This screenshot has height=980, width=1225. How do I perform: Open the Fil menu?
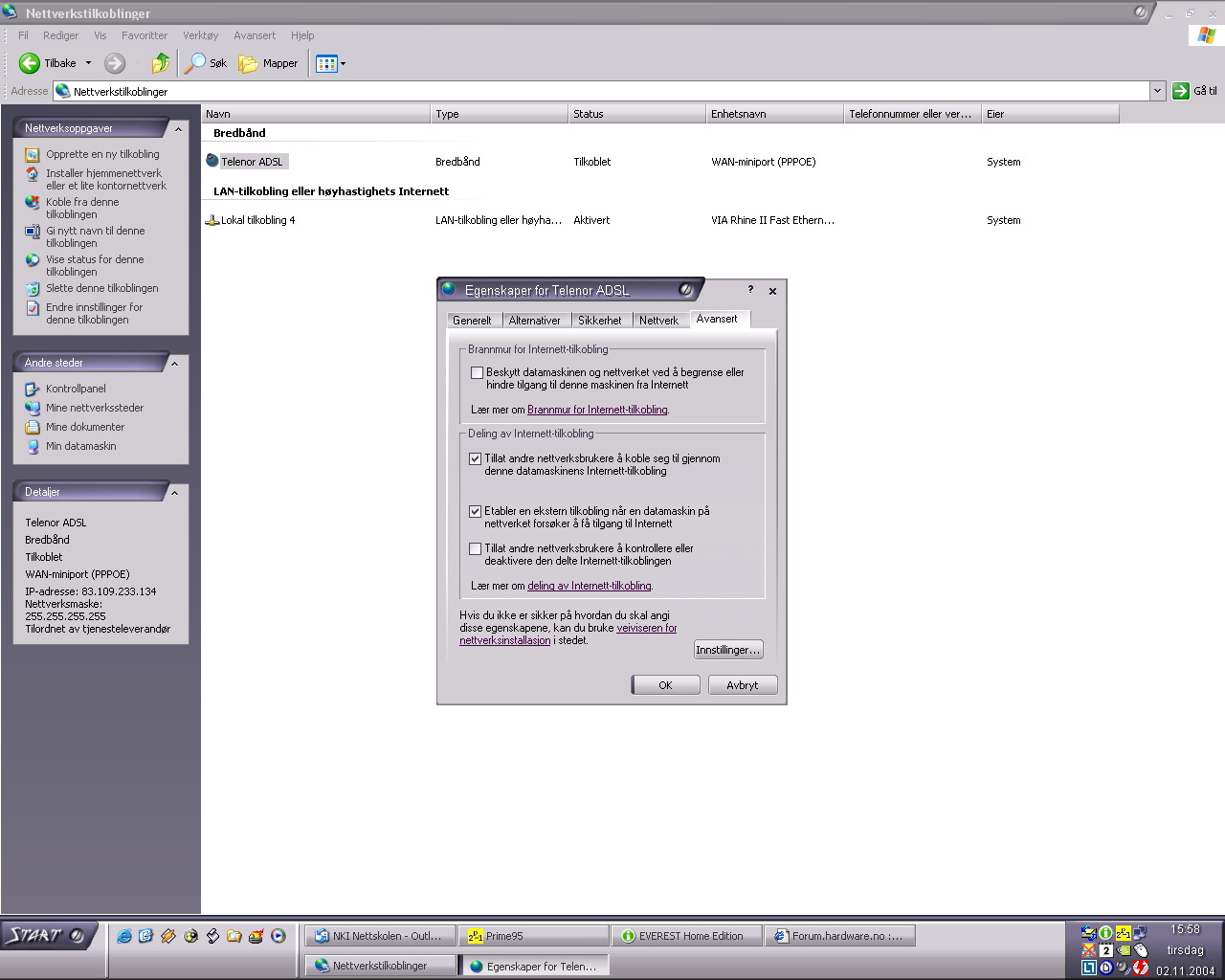(x=24, y=35)
